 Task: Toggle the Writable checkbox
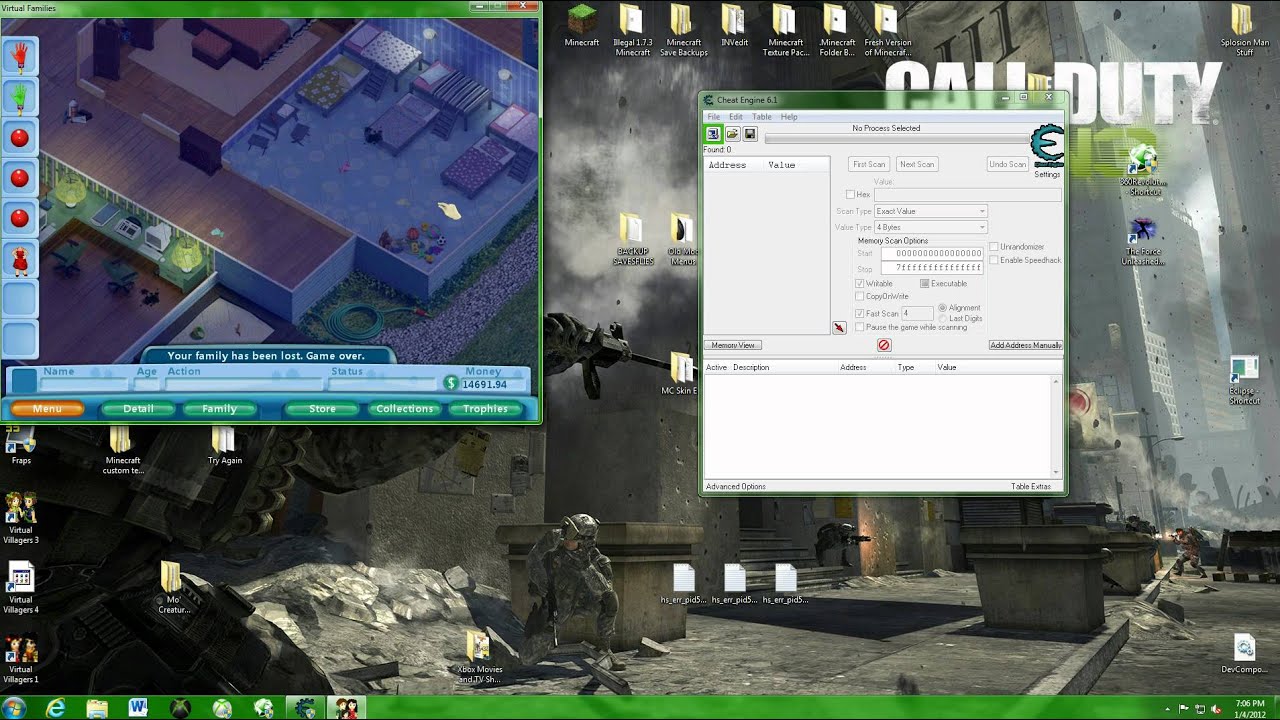[x=860, y=284]
